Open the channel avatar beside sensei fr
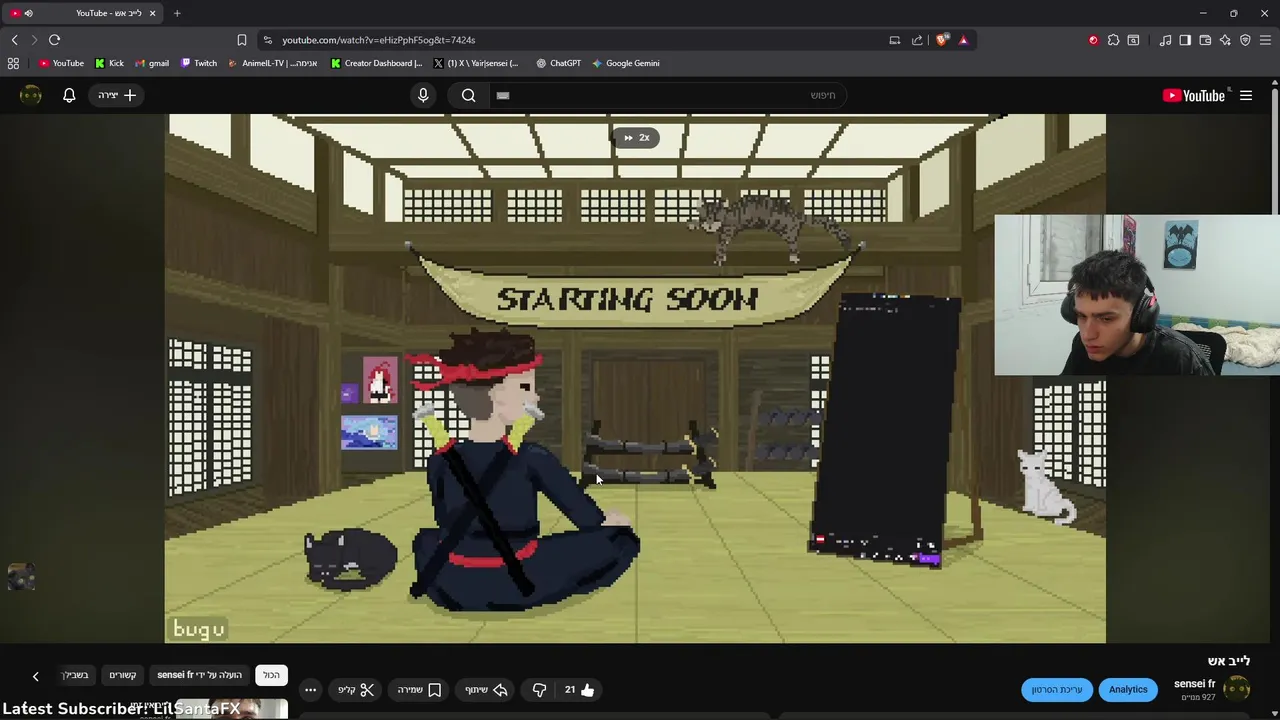 coord(1237,689)
